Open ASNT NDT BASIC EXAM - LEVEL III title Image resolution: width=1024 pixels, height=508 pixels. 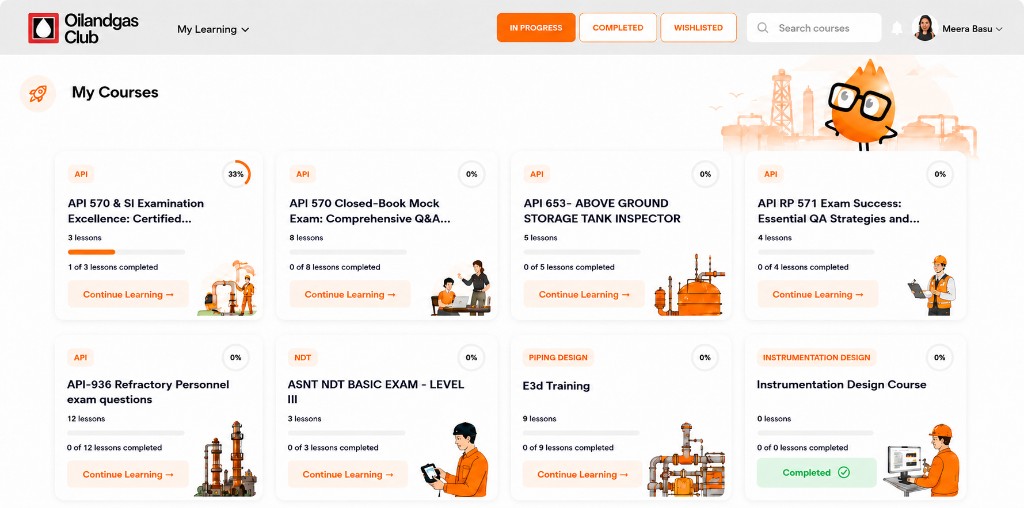coord(376,392)
